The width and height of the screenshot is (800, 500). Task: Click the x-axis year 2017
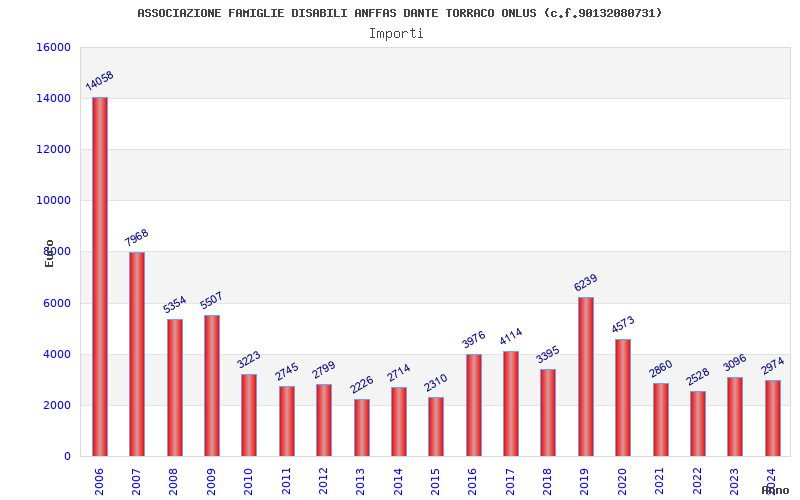510,482
